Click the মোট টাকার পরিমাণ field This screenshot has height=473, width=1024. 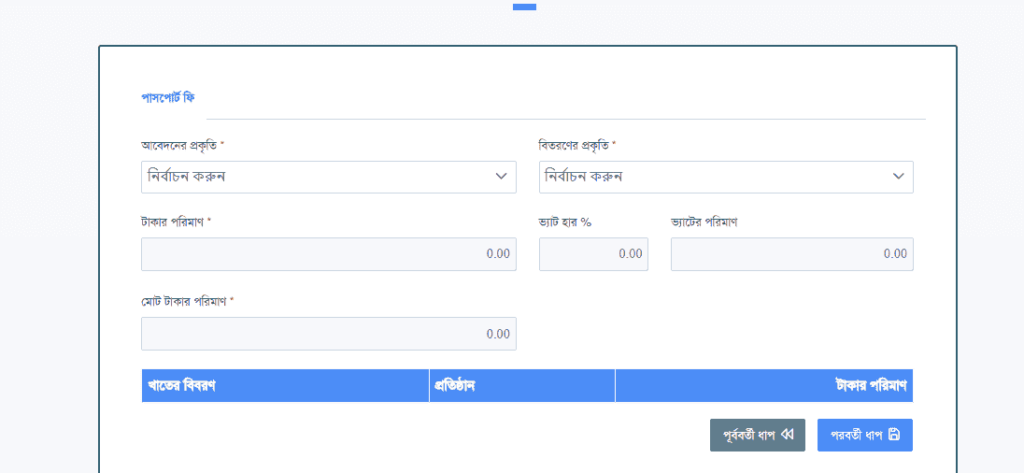click(328, 334)
